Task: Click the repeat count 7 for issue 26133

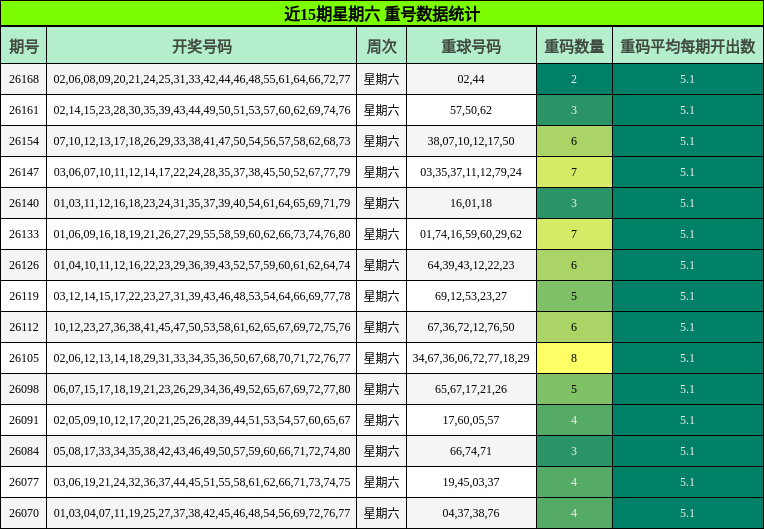Action: tap(574, 234)
